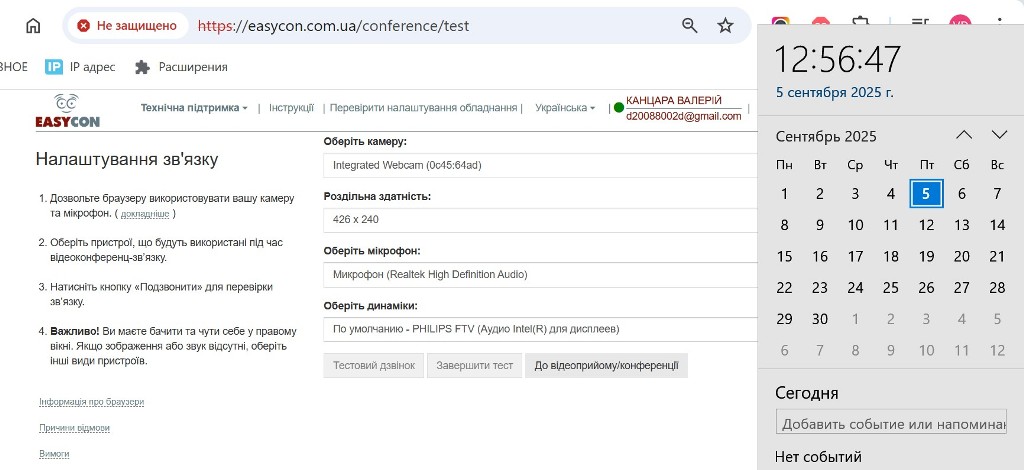Open the 'IP адрес' bookmark
Screen dimensions: 1024x470
coord(80,67)
